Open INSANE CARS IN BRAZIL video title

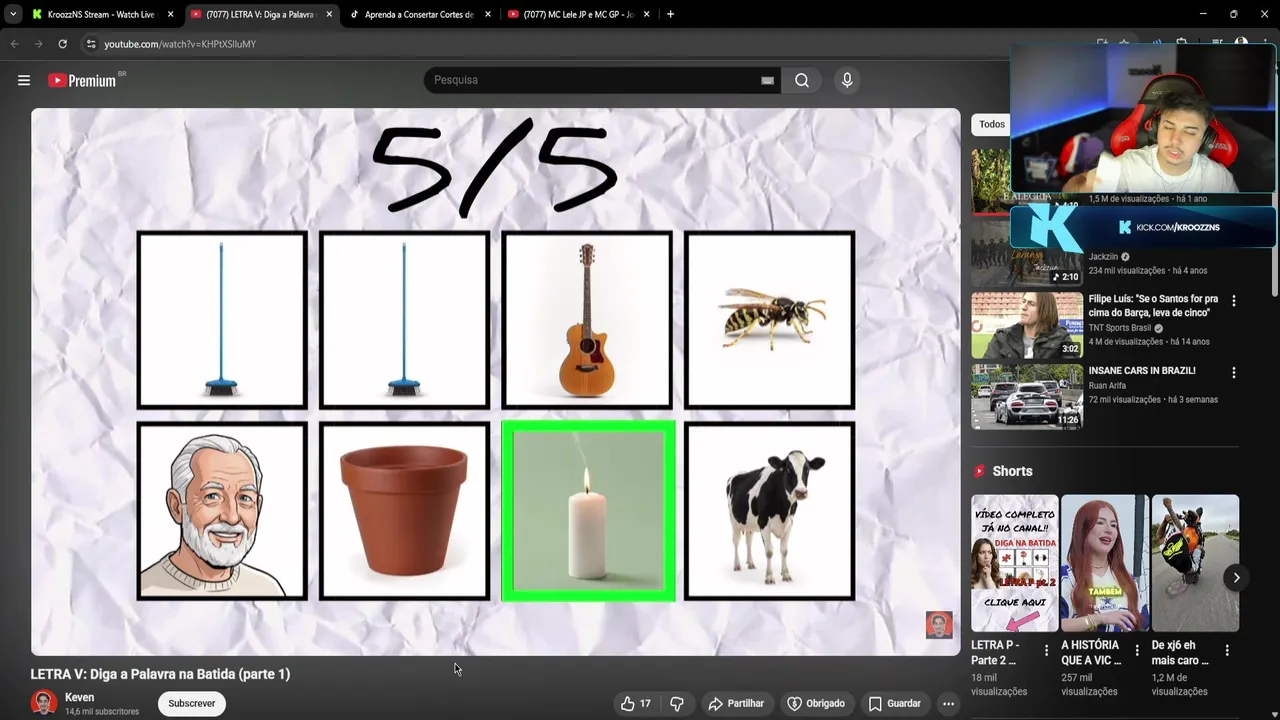click(1142, 370)
